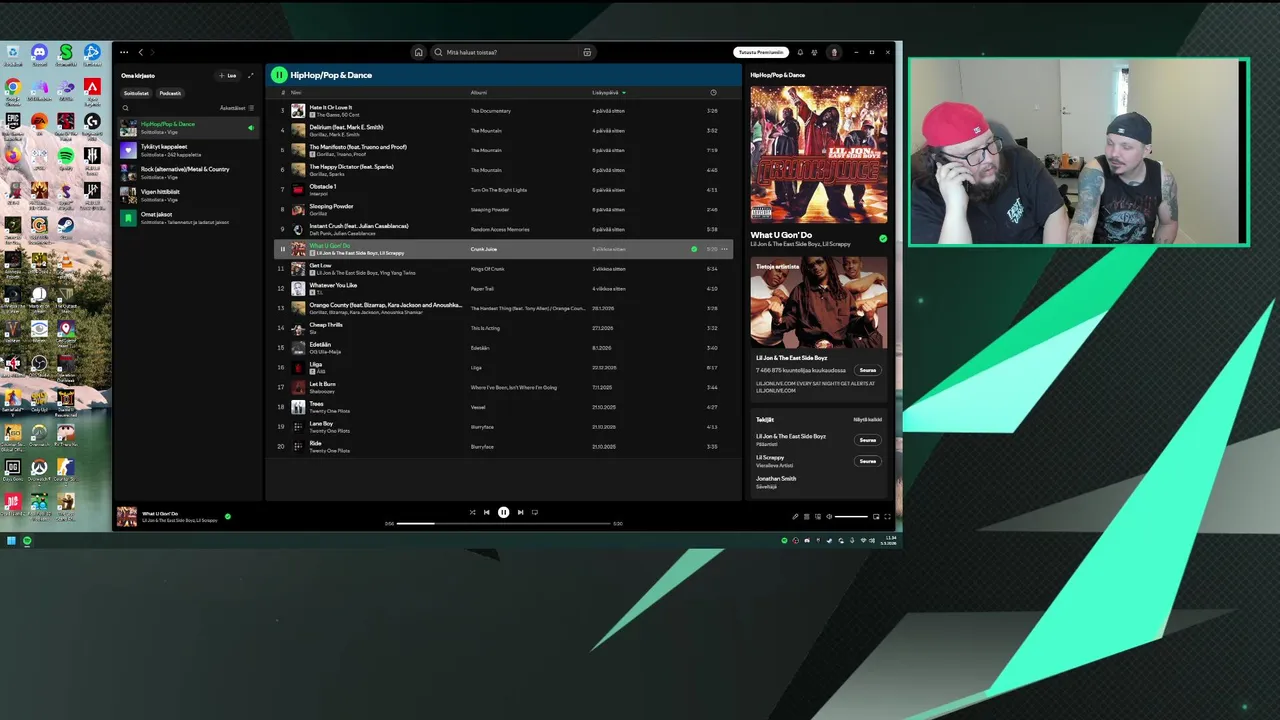
Task: Toggle saved checkmark under the album cover
Action: coord(883,238)
